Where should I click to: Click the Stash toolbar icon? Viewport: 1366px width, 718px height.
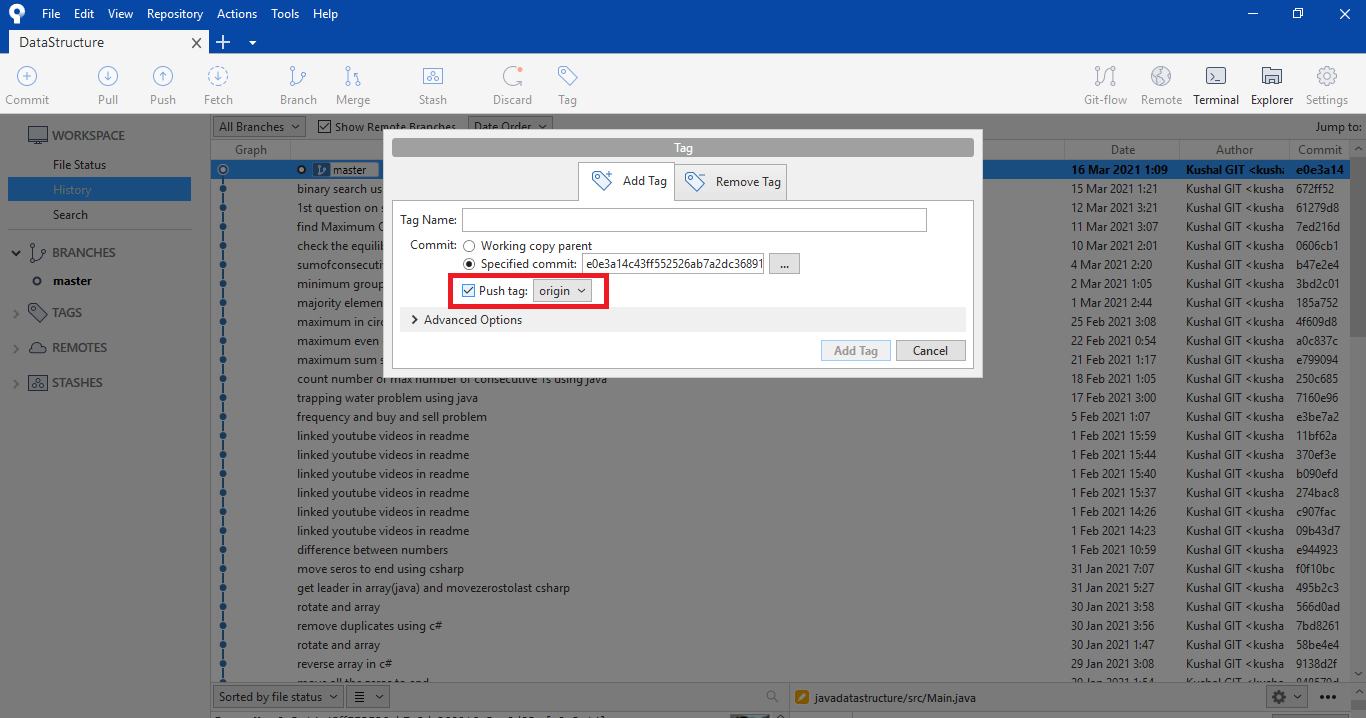pyautogui.click(x=433, y=76)
